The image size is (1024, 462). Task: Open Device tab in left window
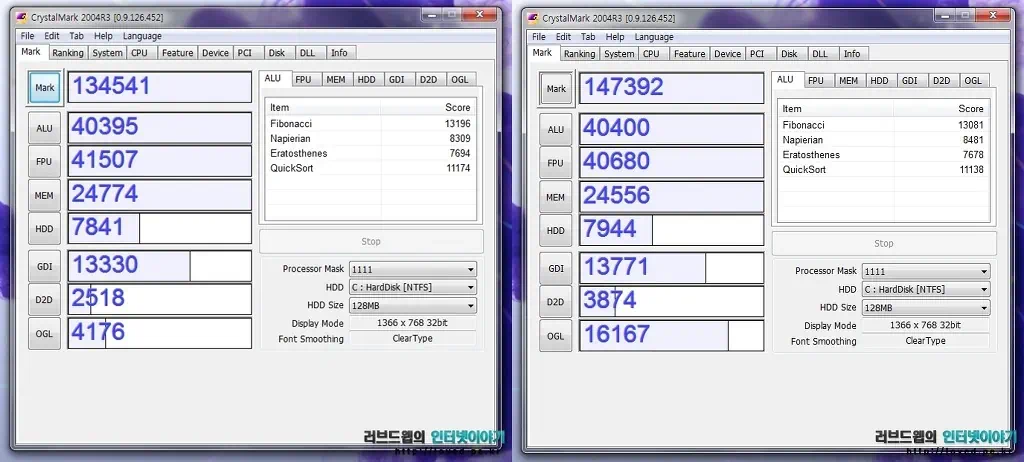click(x=215, y=53)
